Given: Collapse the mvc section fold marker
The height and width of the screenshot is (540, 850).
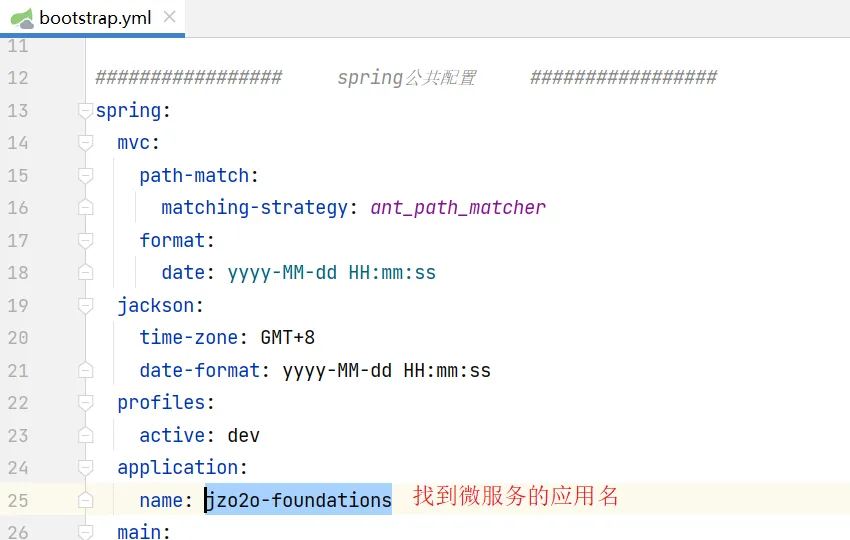Looking at the screenshot, I should point(85,143).
